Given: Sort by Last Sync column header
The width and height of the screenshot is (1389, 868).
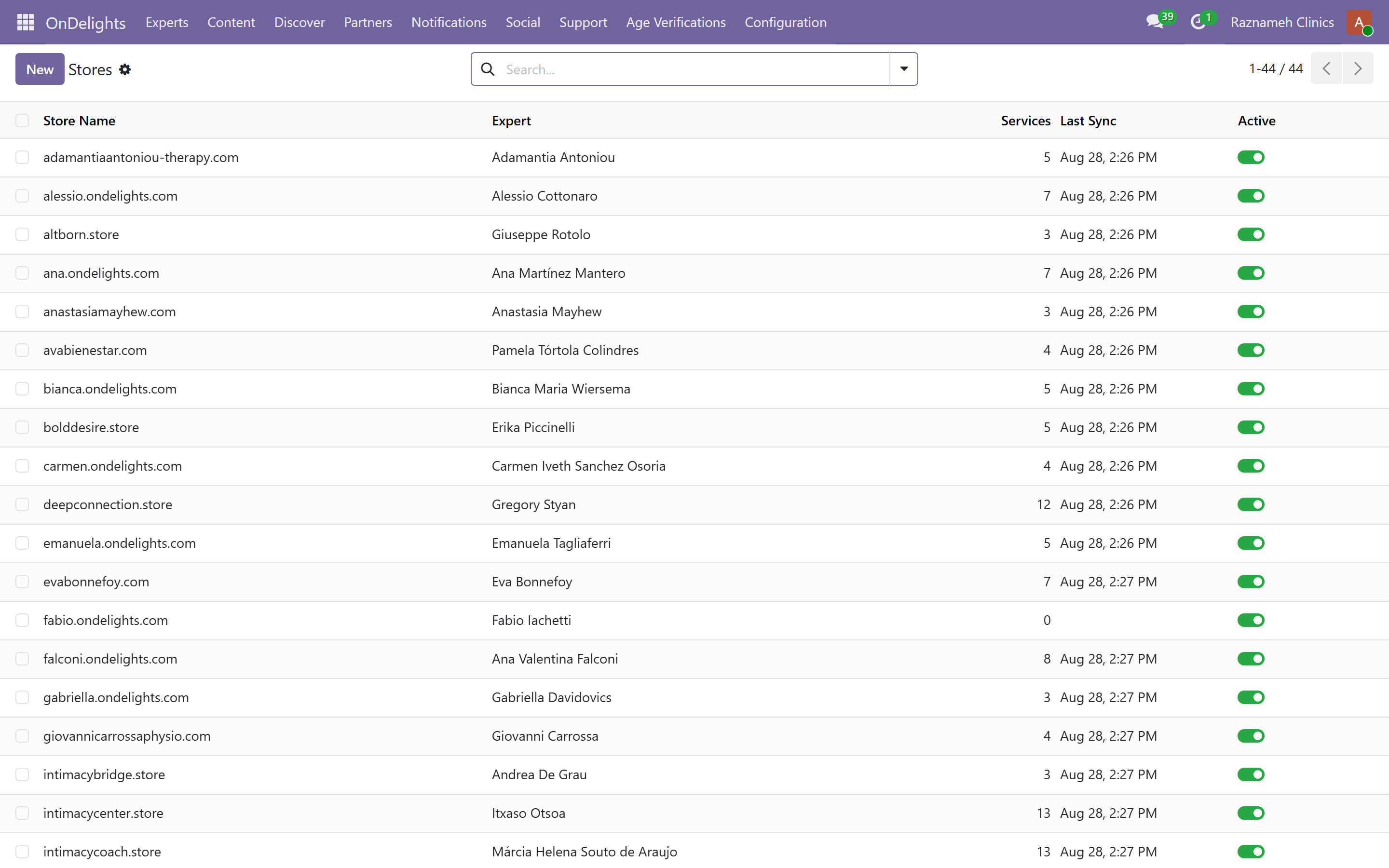Looking at the screenshot, I should (x=1088, y=121).
